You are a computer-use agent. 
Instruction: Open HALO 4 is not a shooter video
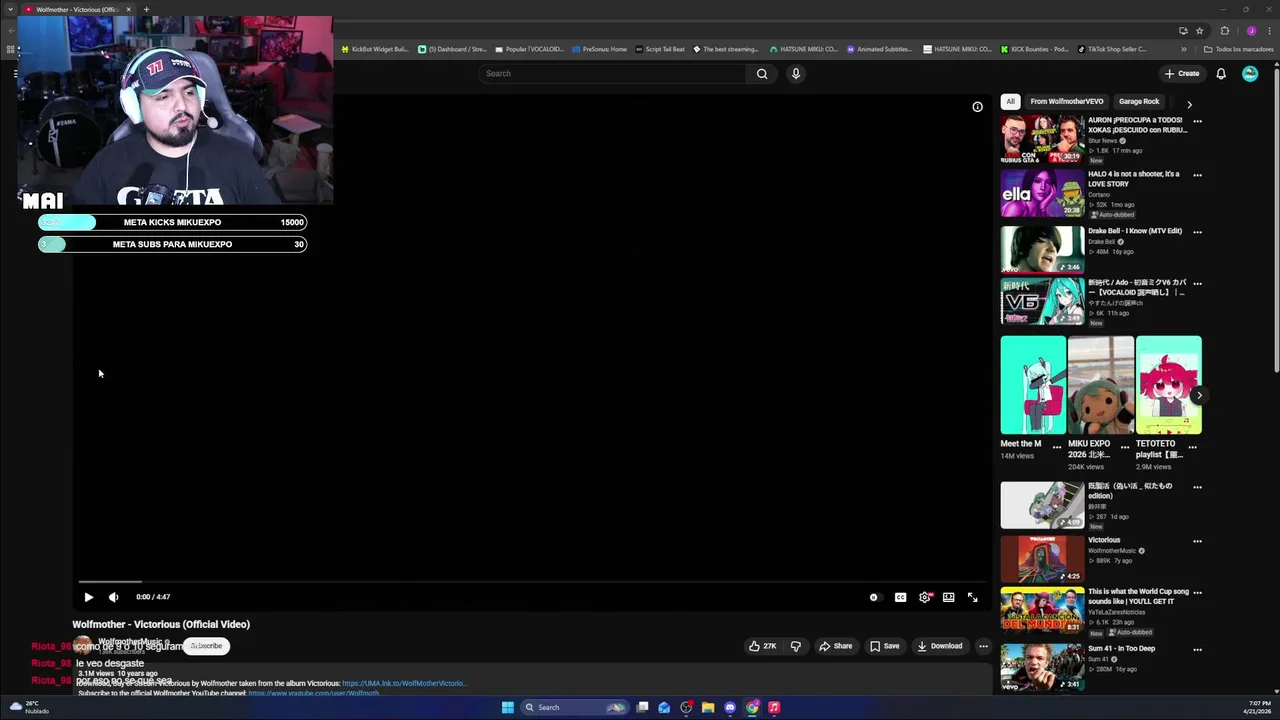(1042, 193)
